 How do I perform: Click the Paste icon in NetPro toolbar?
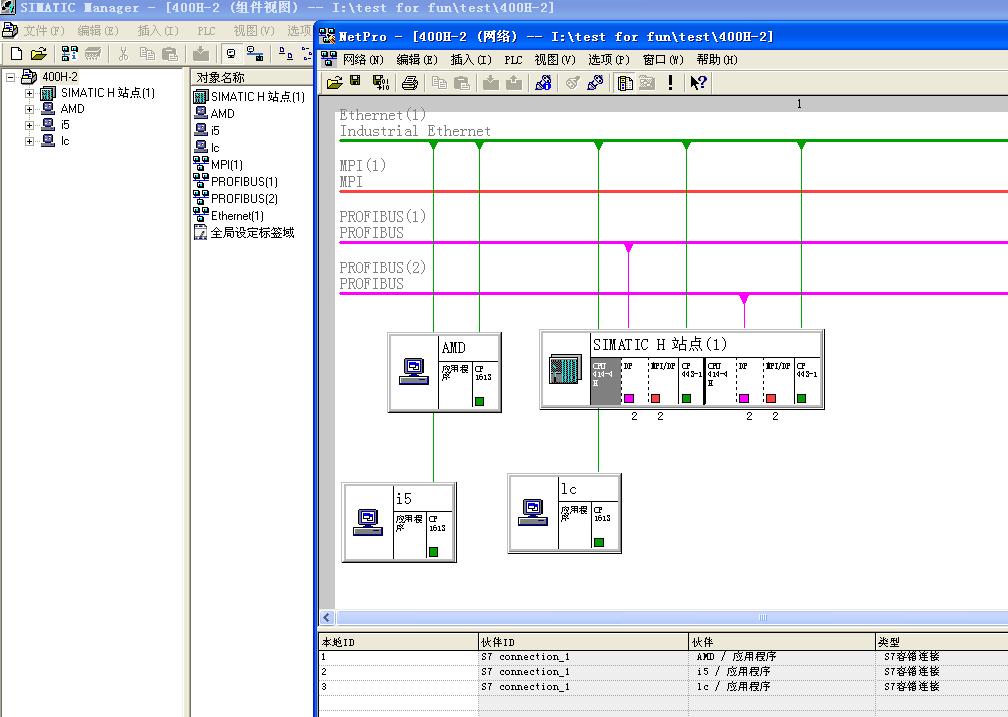tap(462, 82)
